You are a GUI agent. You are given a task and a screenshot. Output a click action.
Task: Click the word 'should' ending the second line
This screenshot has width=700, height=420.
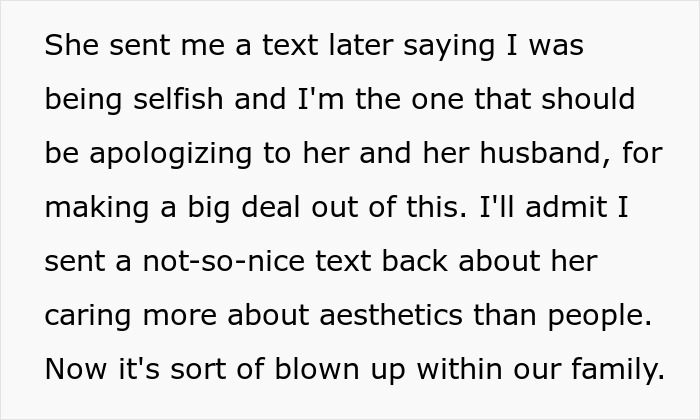[x=588, y=99]
